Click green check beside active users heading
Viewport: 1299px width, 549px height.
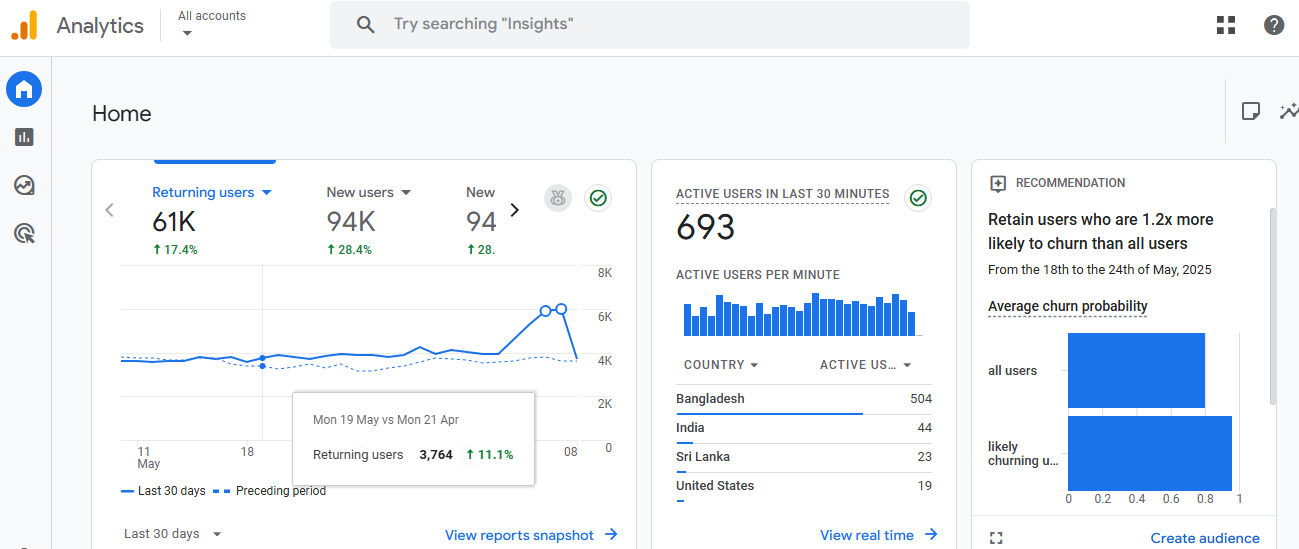(918, 198)
